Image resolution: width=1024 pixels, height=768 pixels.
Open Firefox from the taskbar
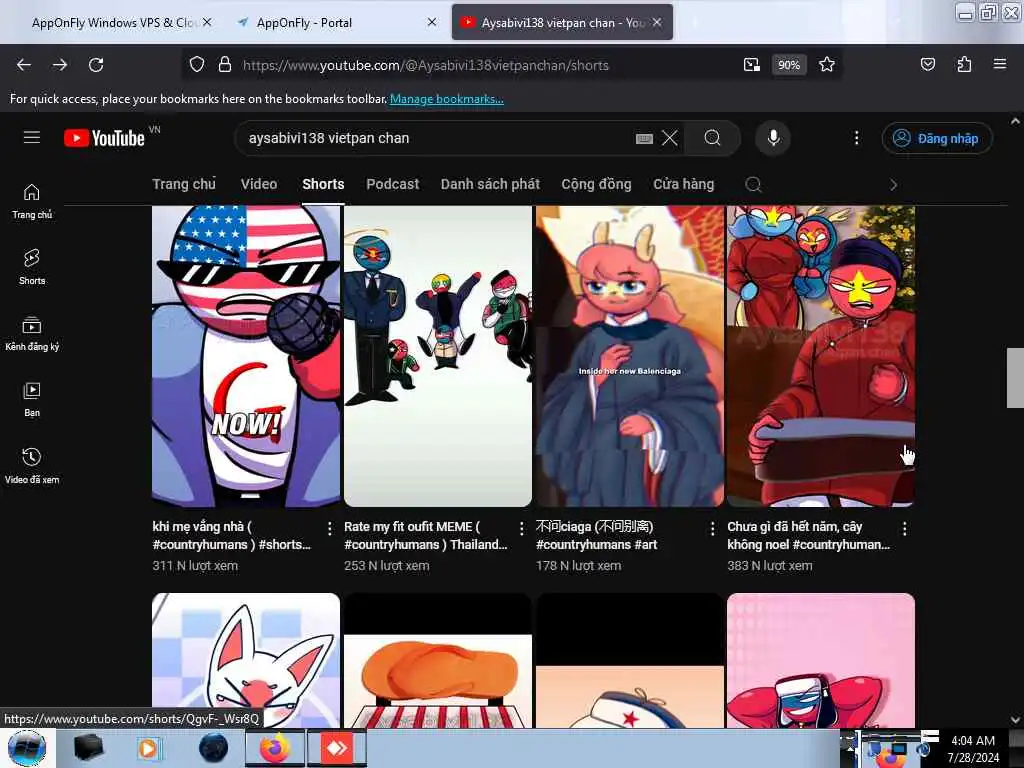click(x=274, y=748)
